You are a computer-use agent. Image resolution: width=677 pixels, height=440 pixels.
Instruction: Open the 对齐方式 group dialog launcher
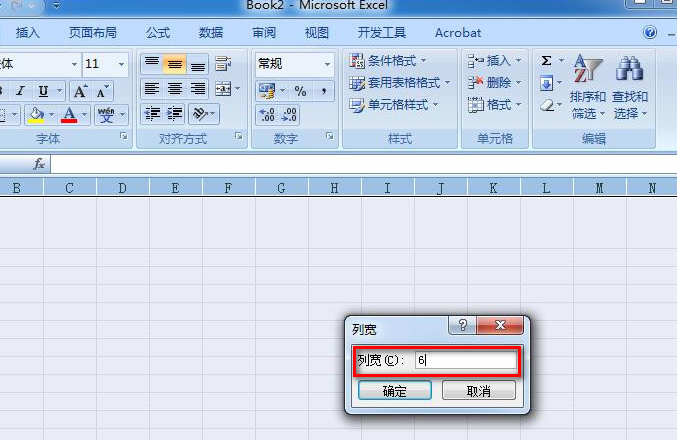click(x=239, y=136)
